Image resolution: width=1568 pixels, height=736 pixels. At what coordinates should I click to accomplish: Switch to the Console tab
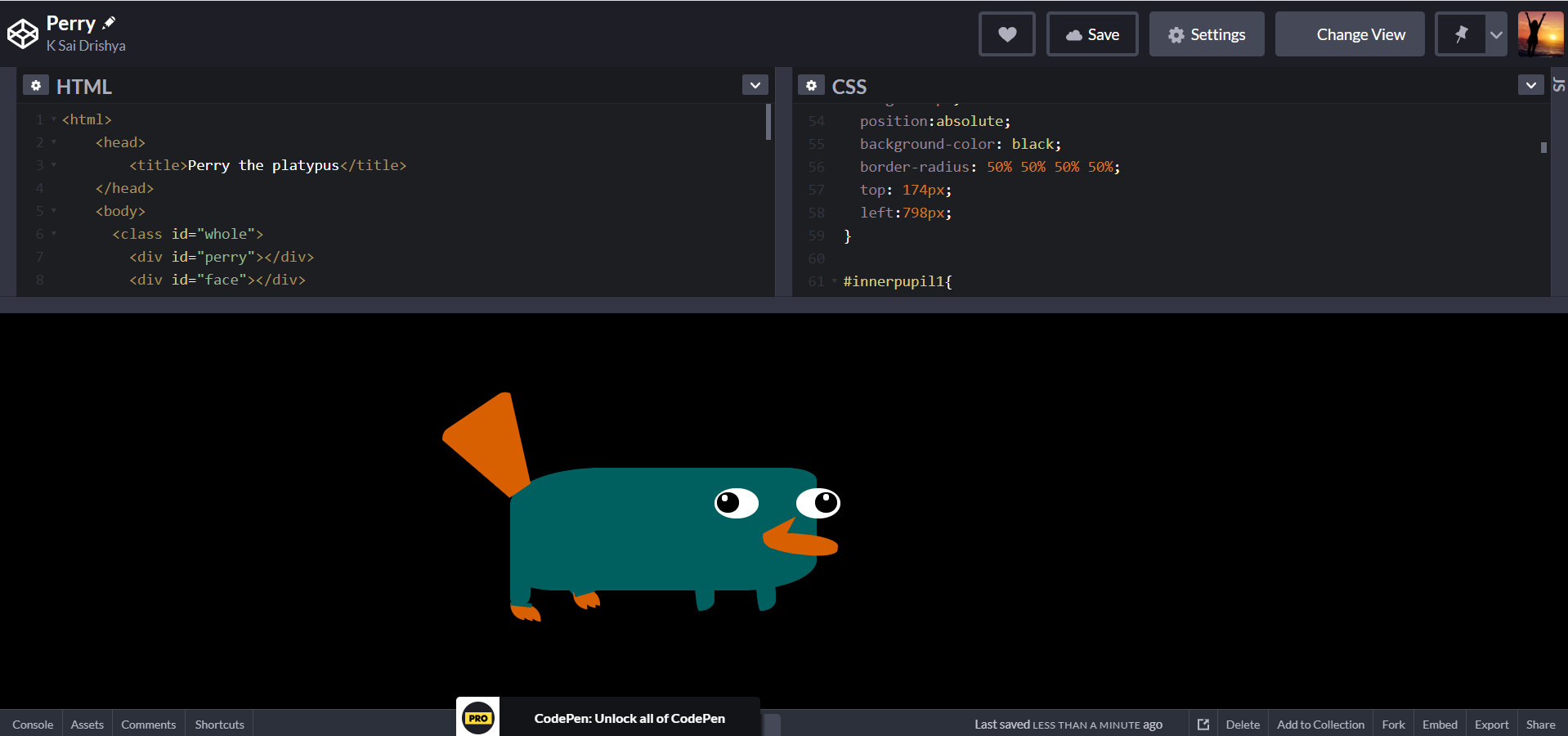(32, 724)
